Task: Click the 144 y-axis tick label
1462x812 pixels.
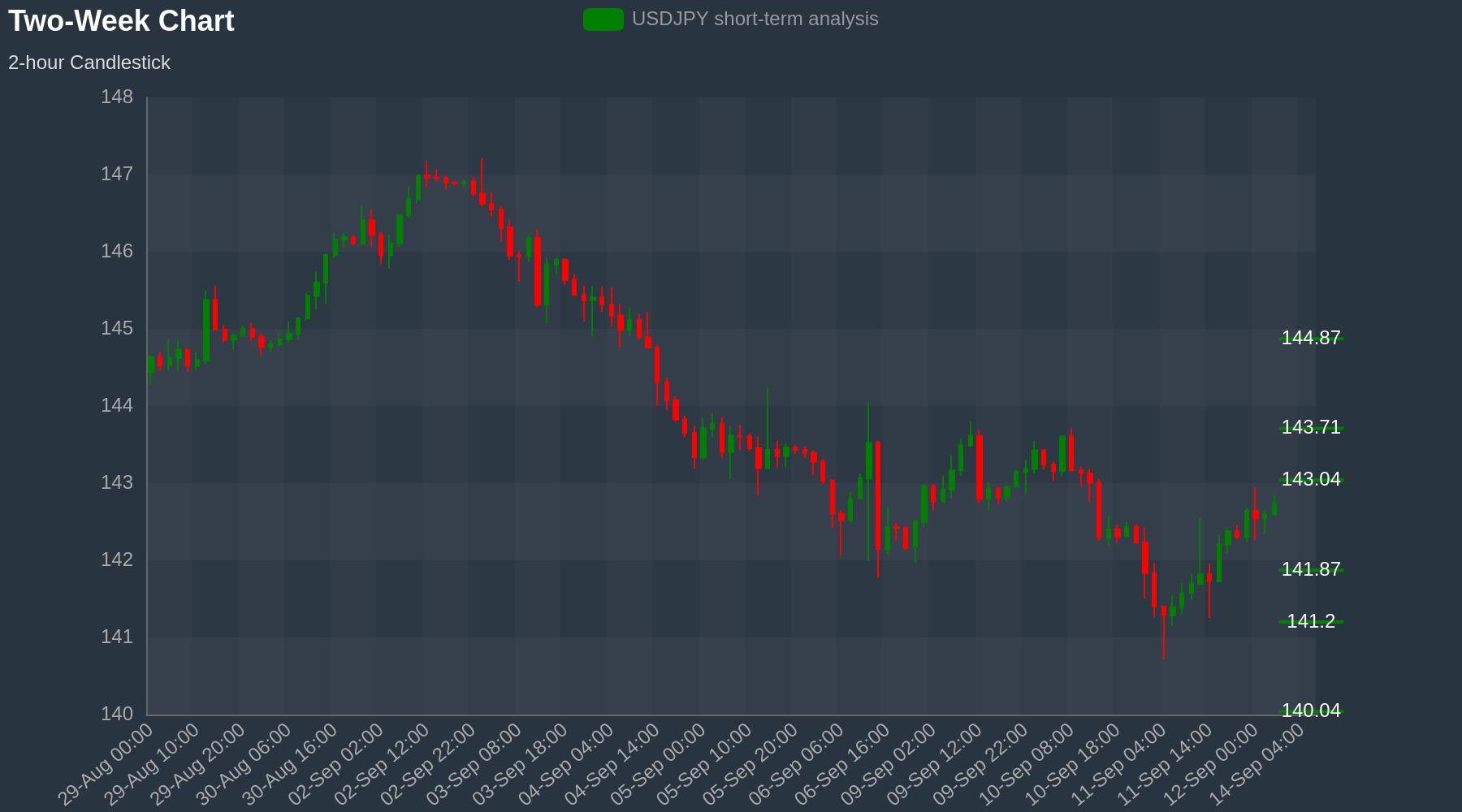Action: coord(117,405)
